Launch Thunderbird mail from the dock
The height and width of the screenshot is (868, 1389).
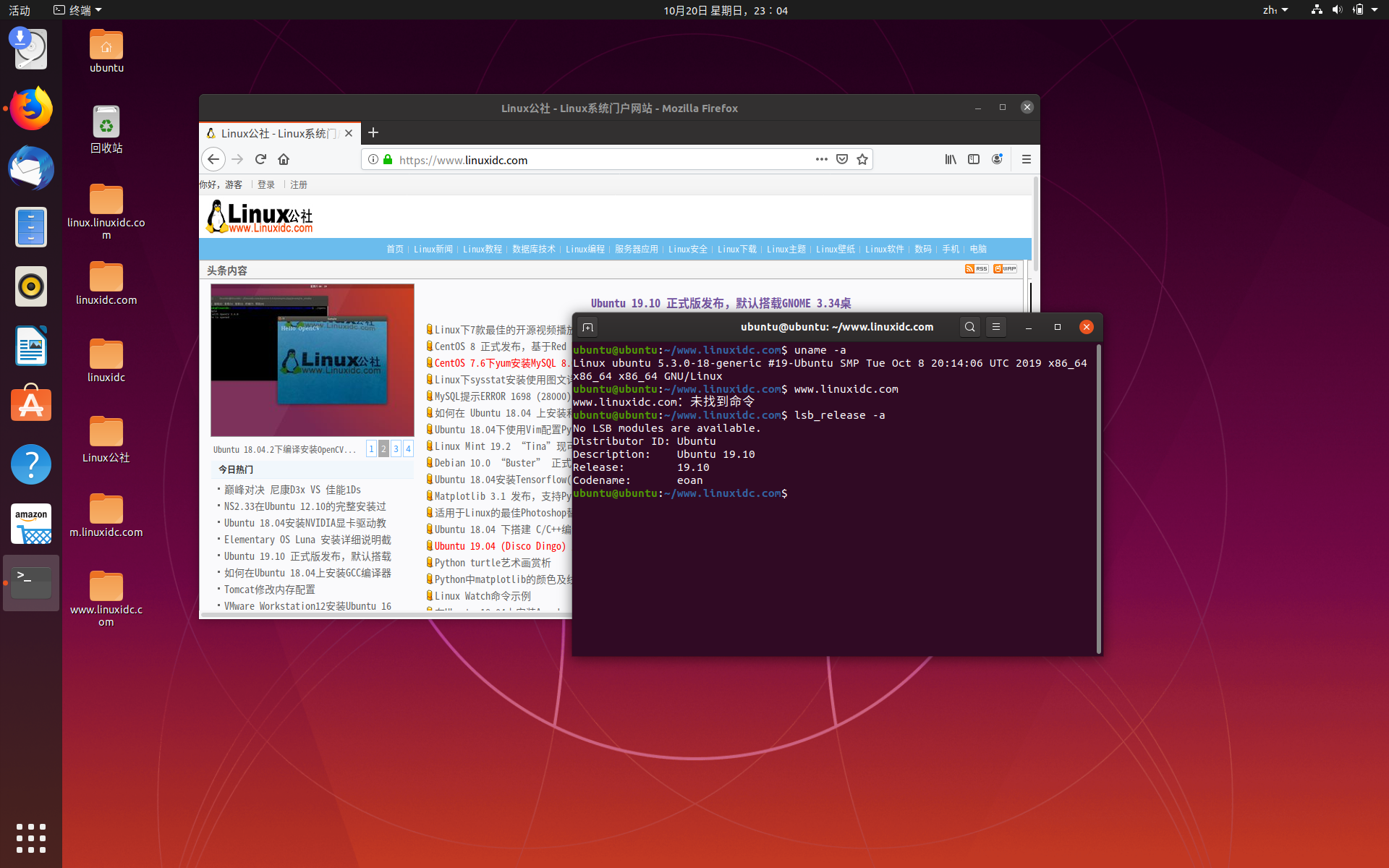31,168
